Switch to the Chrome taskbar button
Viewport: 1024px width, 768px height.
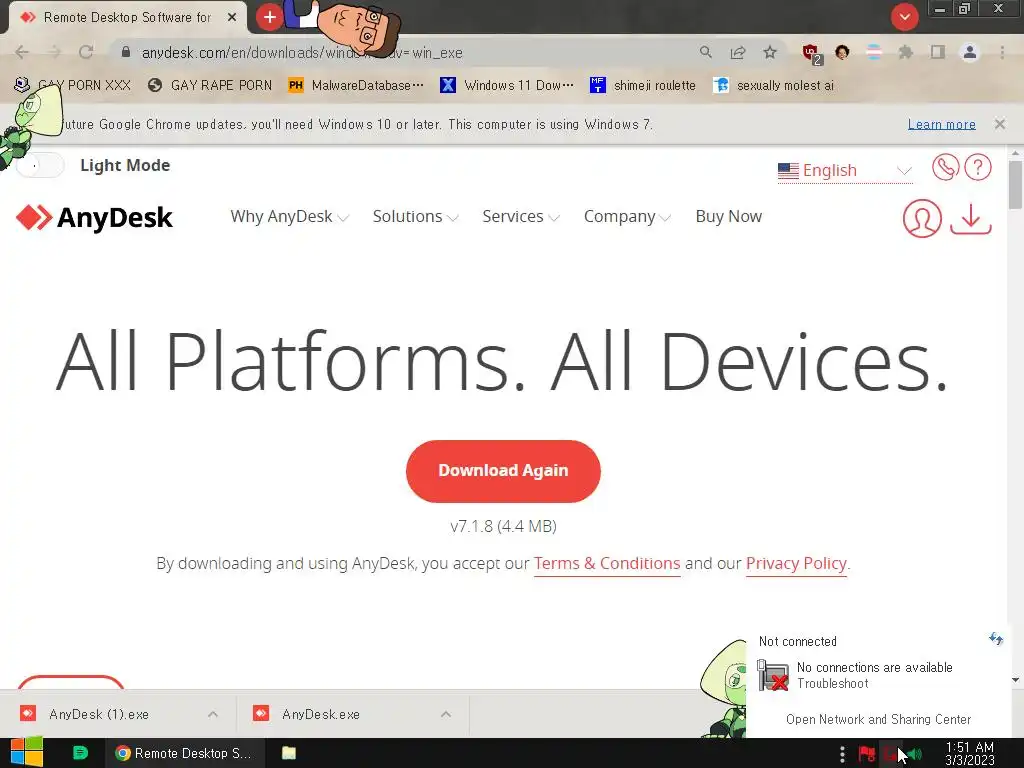click(x=184, y=753)
